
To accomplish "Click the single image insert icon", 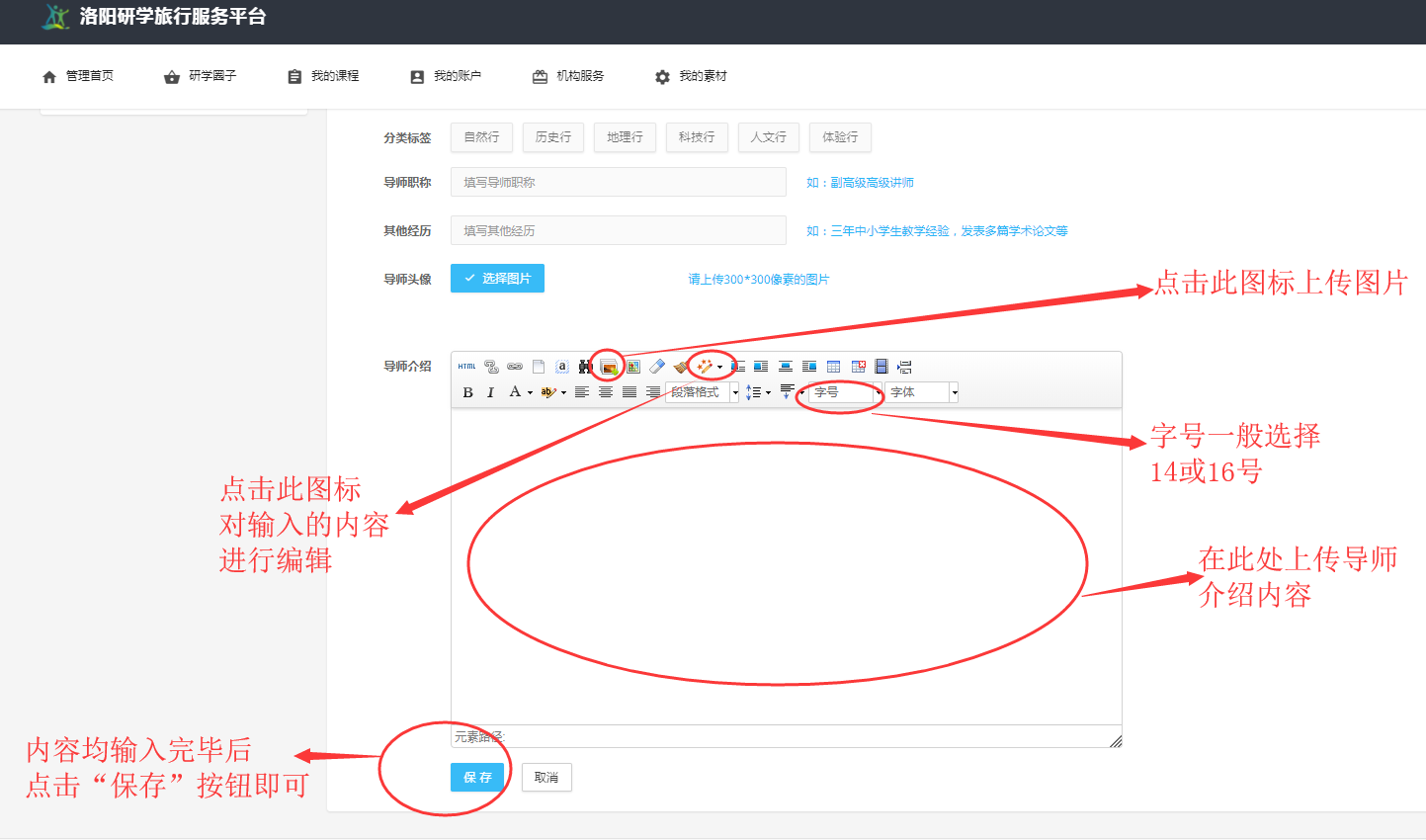I will [x=632, y=367].
